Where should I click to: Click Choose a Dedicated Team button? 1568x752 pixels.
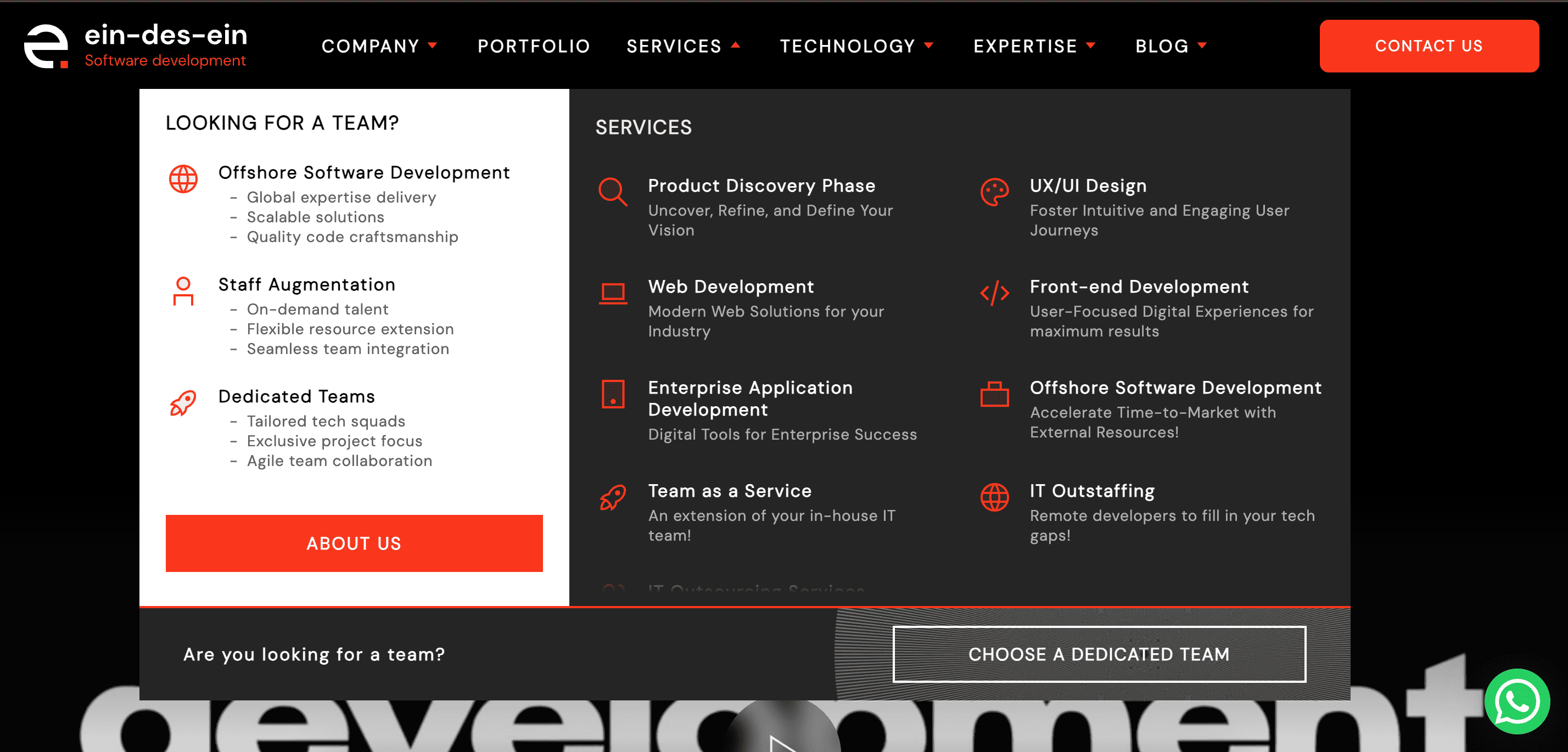pyautogui.click(x=1099, y=654)
